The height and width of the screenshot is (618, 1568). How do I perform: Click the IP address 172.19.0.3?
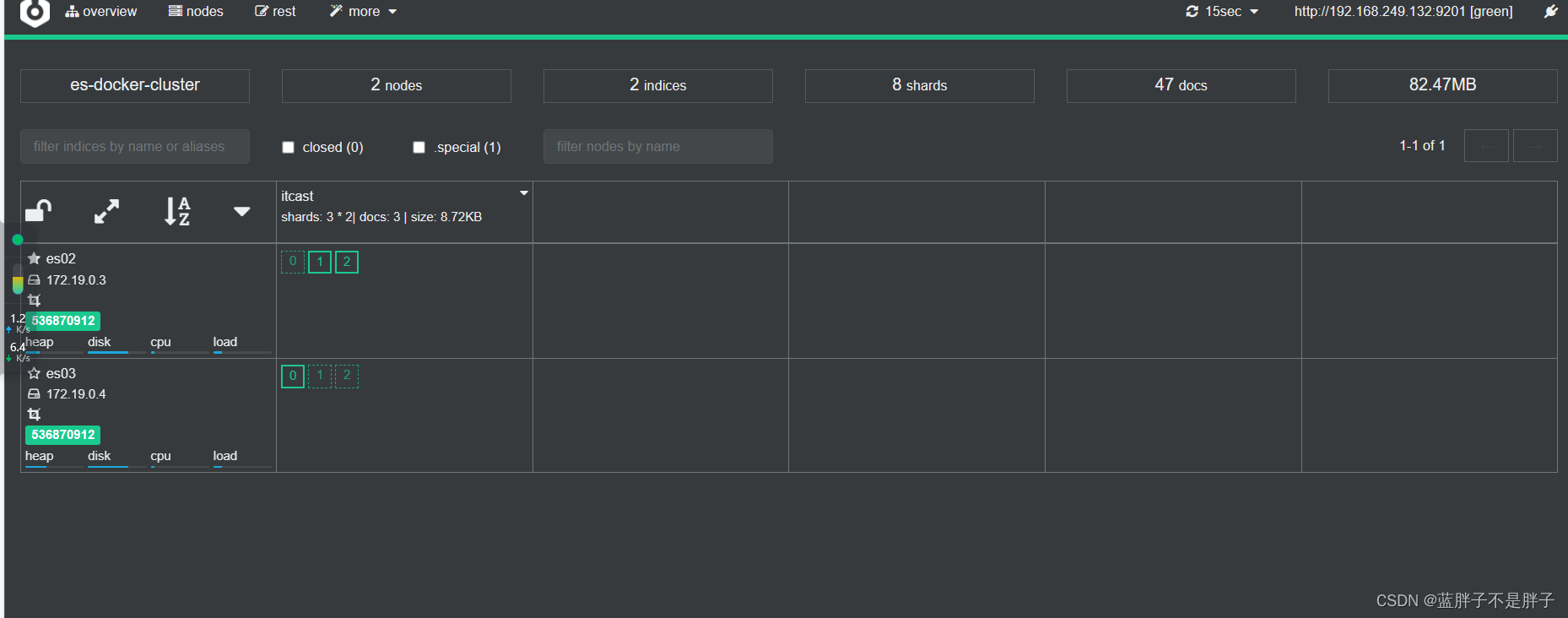pos(76,280)
